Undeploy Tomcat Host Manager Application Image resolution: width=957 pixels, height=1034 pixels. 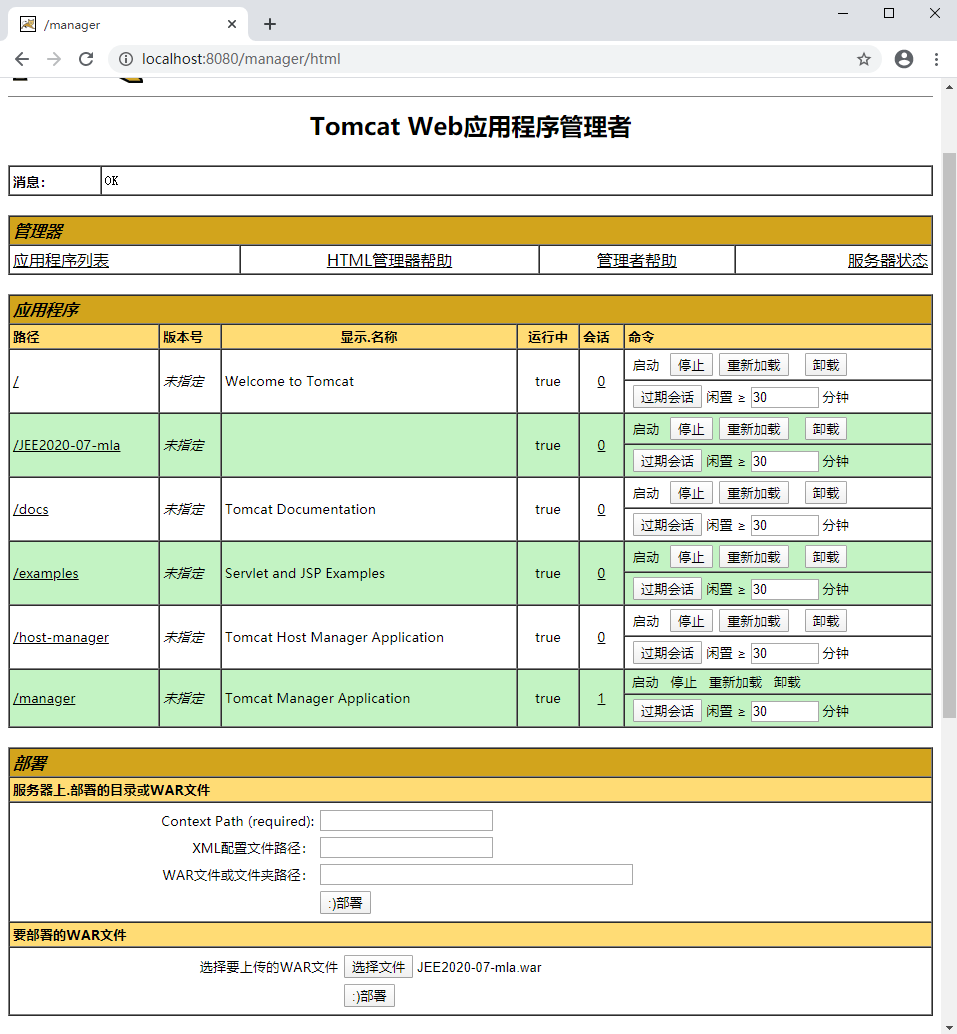tap(826, 621)
